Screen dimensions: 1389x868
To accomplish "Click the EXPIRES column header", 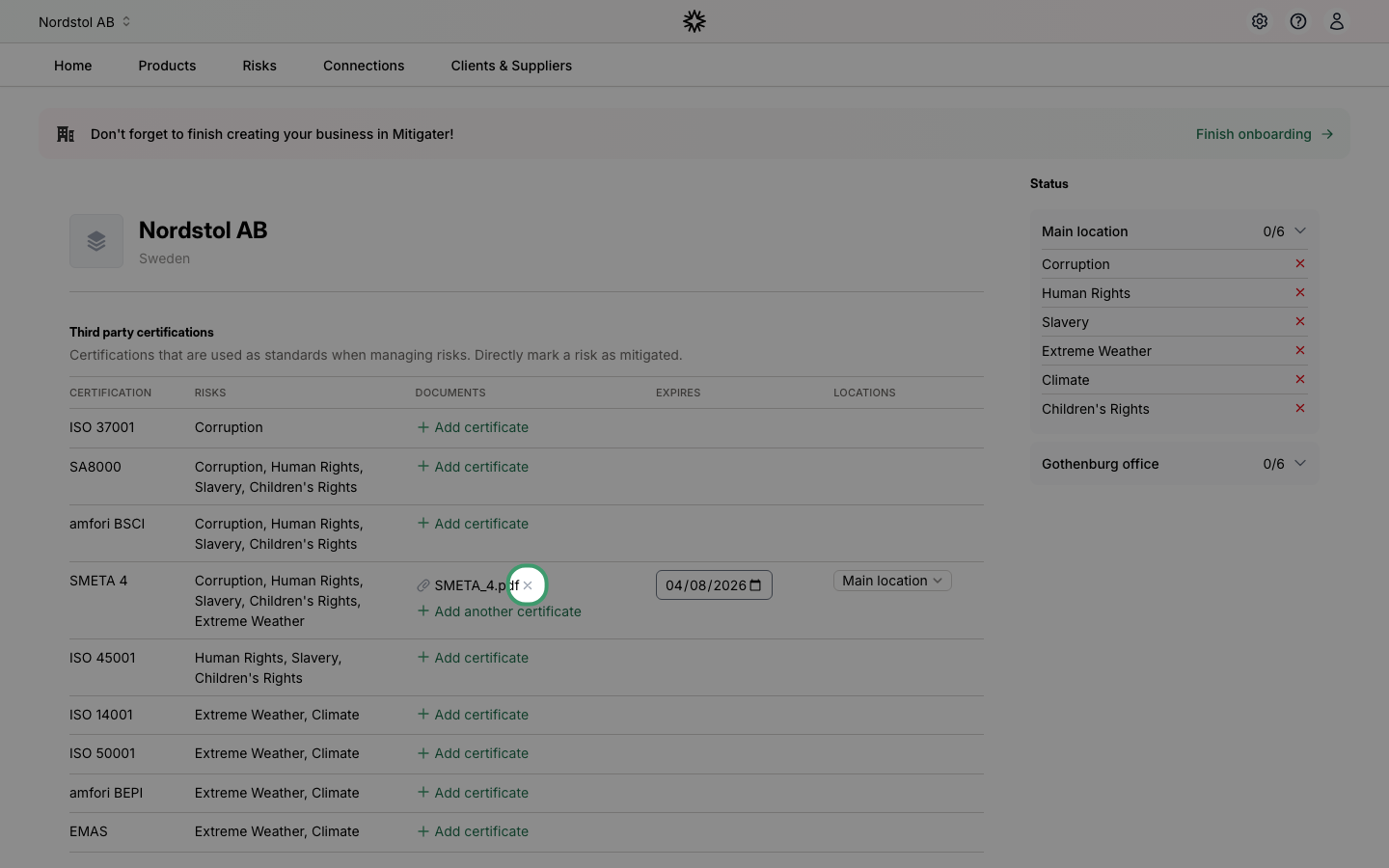I will pyautogui.click(x=678, y=393).
